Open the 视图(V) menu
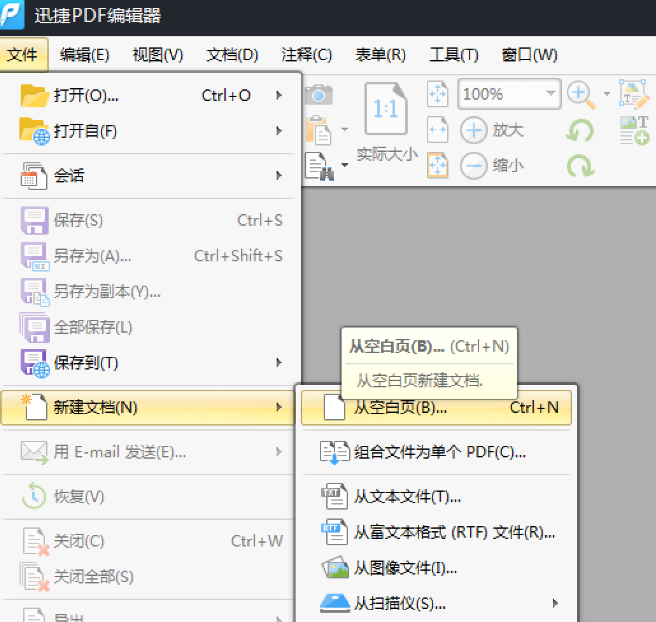The image size is (656, 622). tap(158, 55)
